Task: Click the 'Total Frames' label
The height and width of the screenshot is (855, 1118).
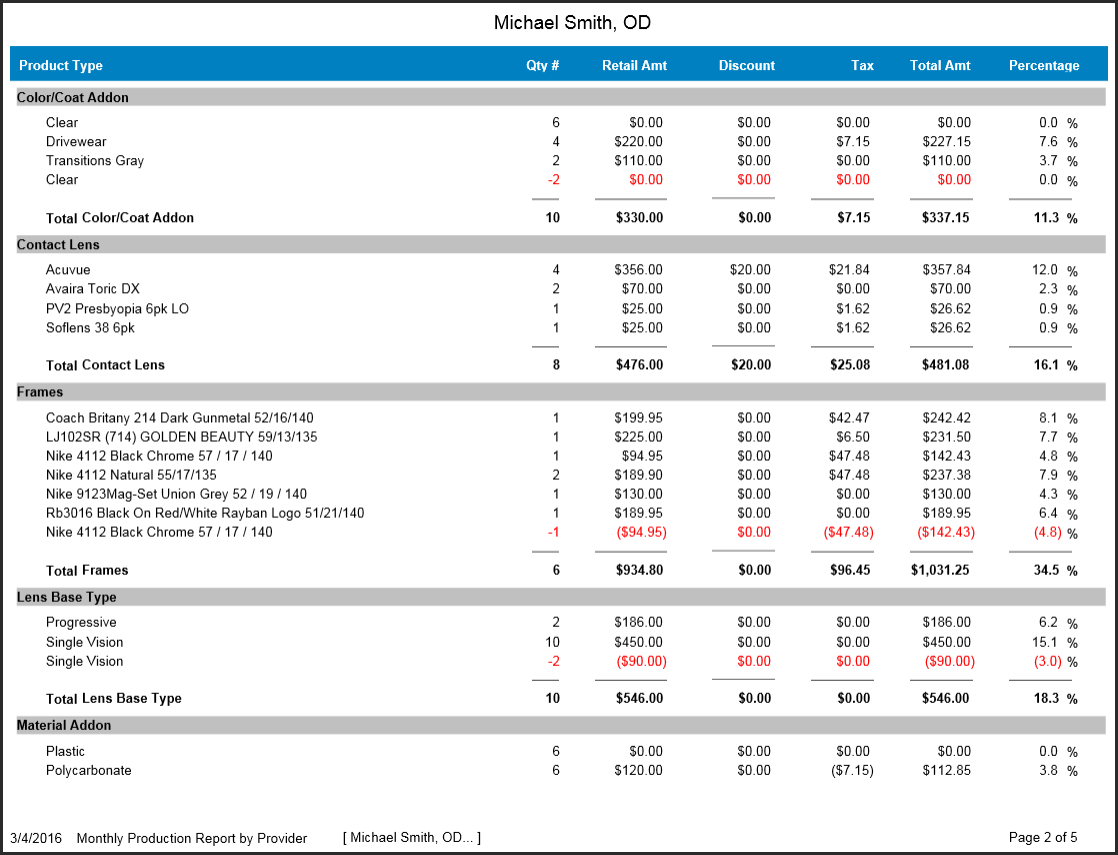Action: pyautogui.click(x=87, y=571)
